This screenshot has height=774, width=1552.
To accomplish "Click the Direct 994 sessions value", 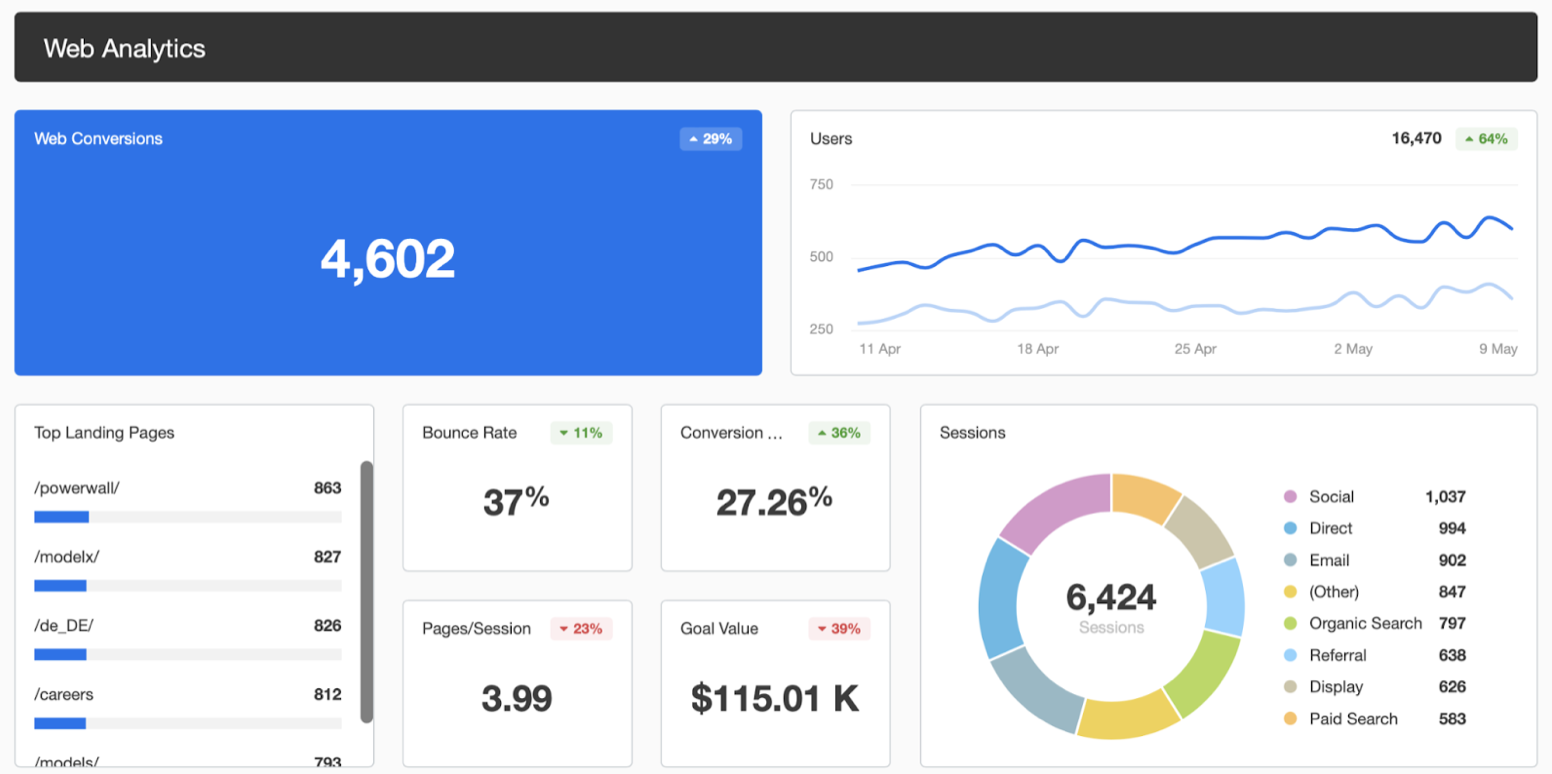I will pos(1452,528).
